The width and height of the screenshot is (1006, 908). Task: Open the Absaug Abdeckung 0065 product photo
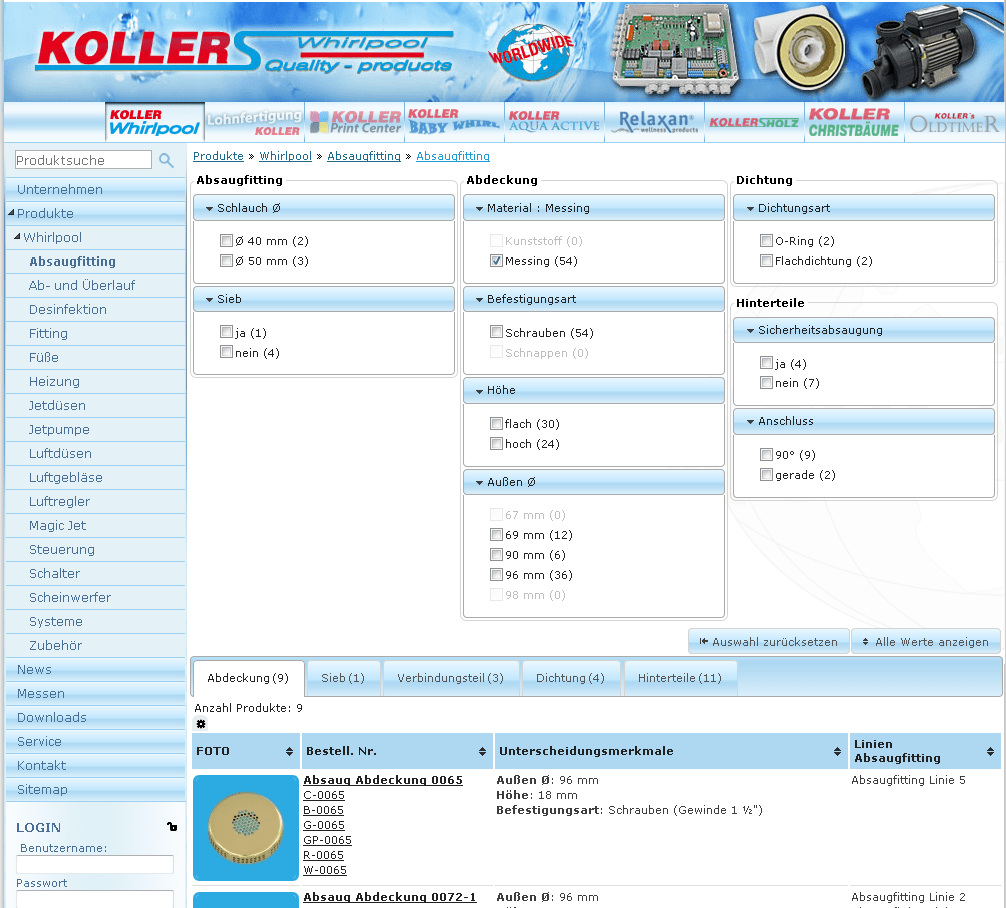(x=246, y=828)
